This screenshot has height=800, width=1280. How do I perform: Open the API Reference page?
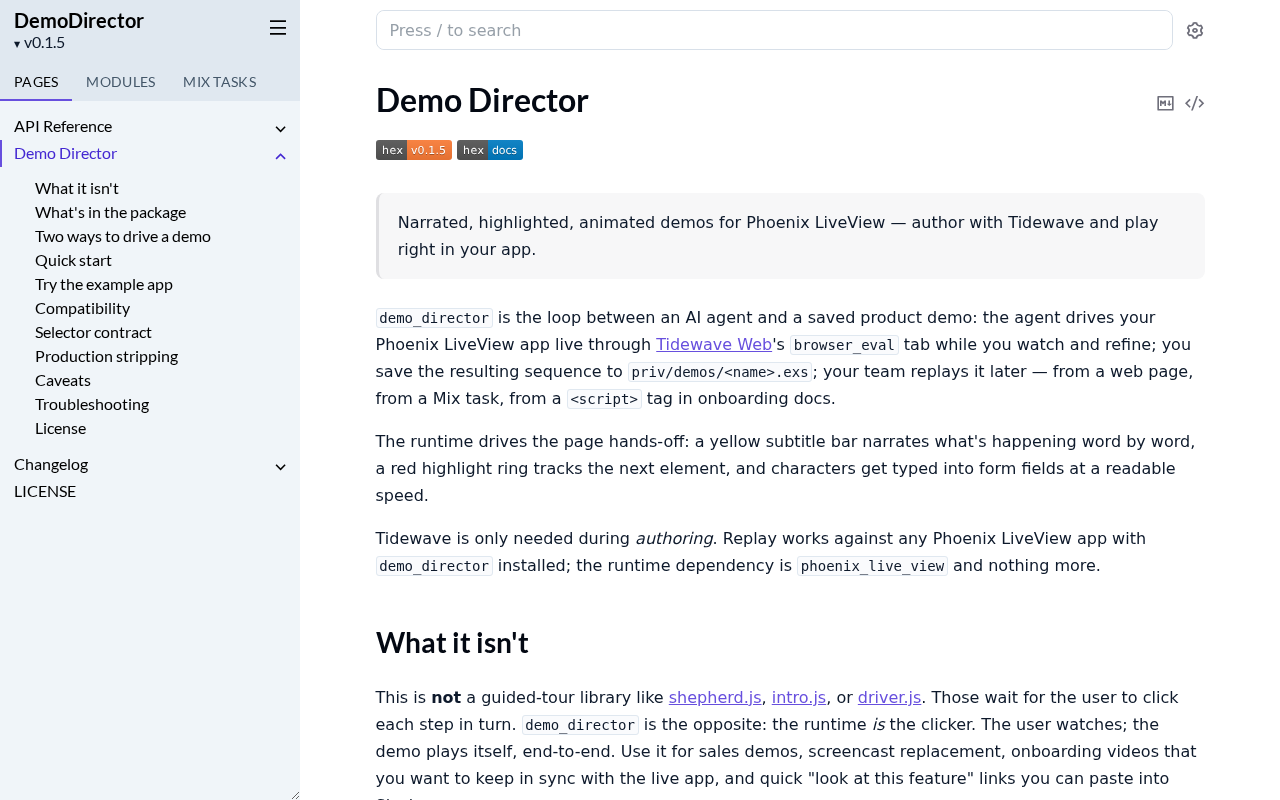point(63,126)
